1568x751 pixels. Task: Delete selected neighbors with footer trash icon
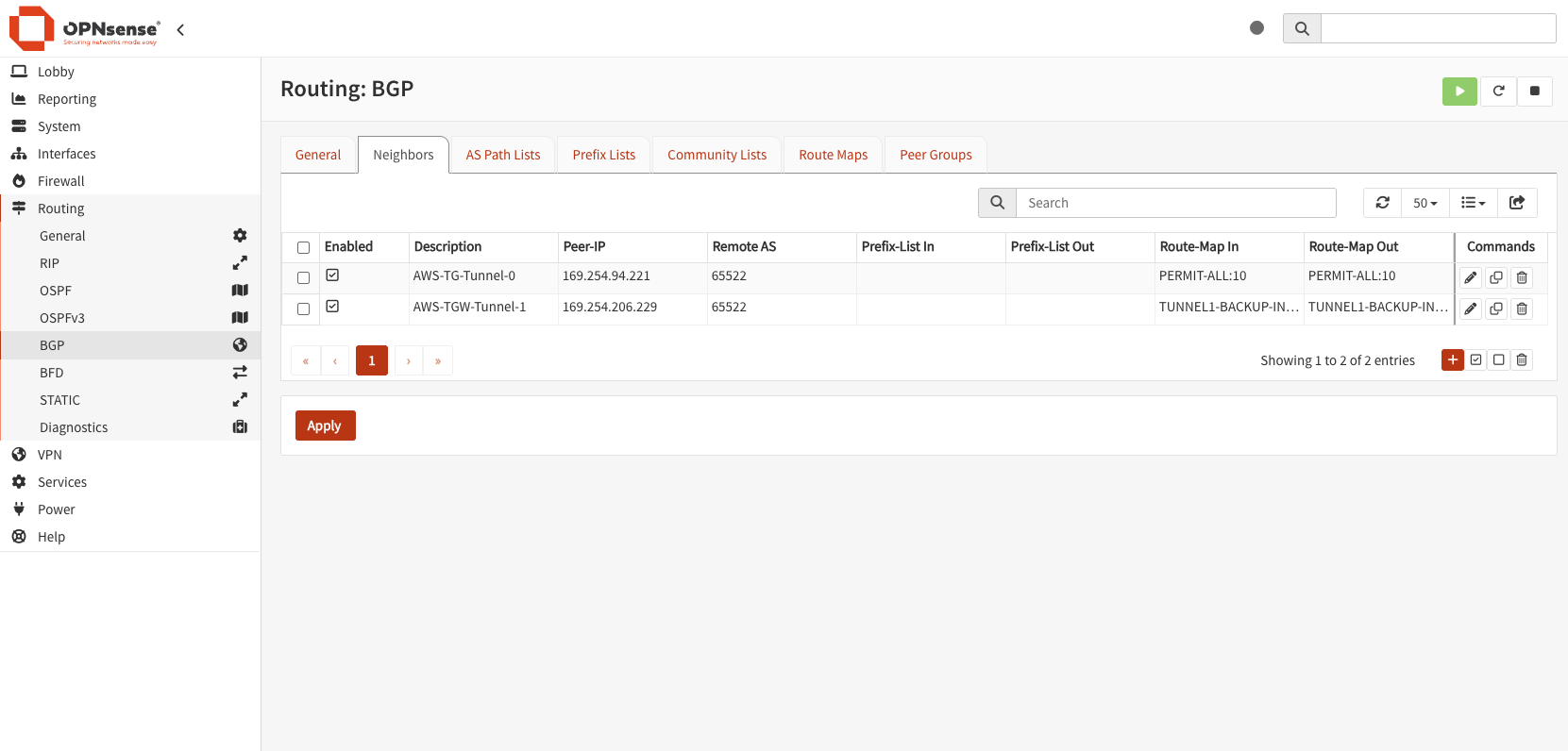[x=1522, y=359]
